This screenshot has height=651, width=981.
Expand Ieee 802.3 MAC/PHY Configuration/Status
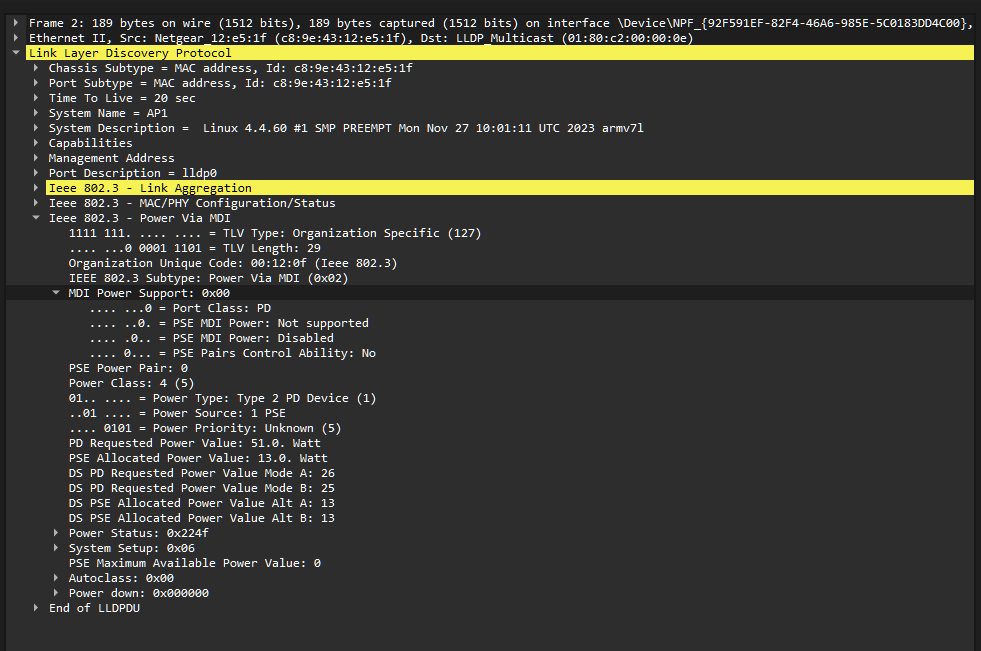(x=37, y=203)
